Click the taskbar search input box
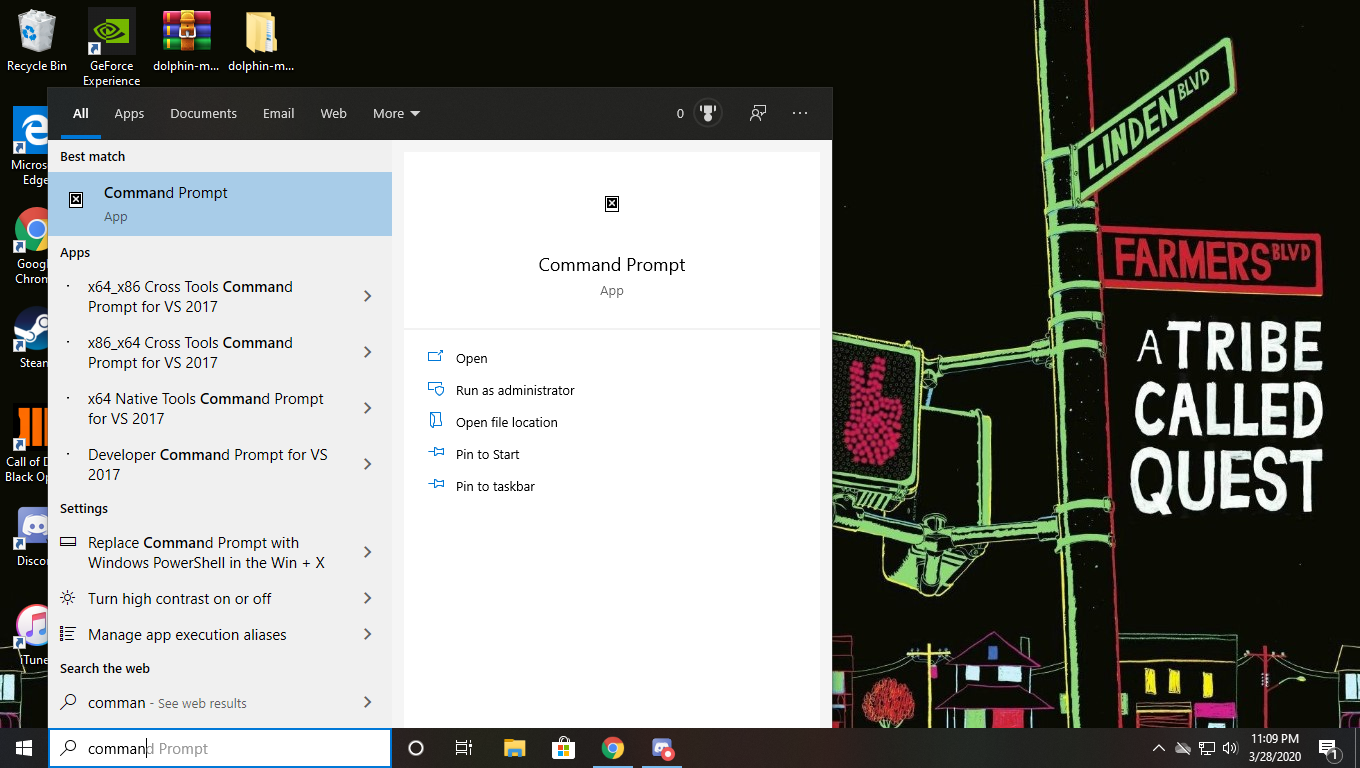 tap(220, 748)
